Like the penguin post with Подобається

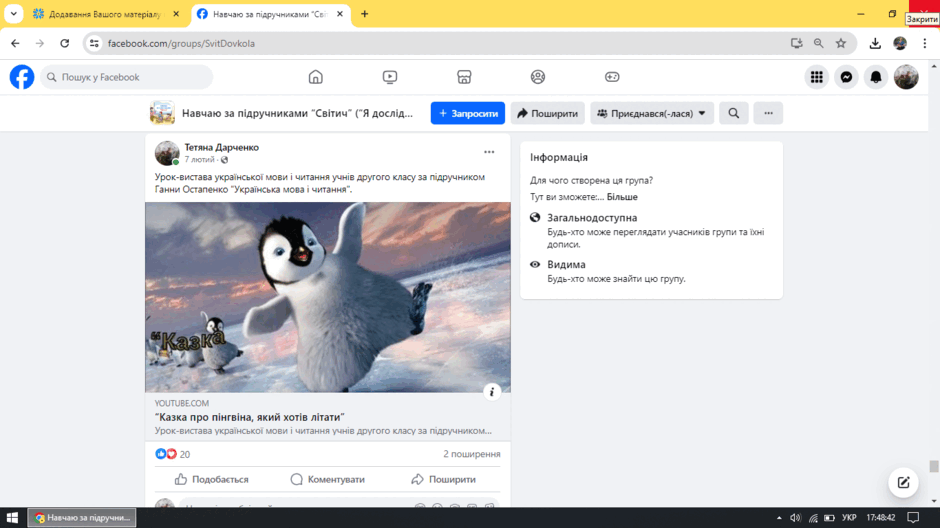click(x=212, y=479)
